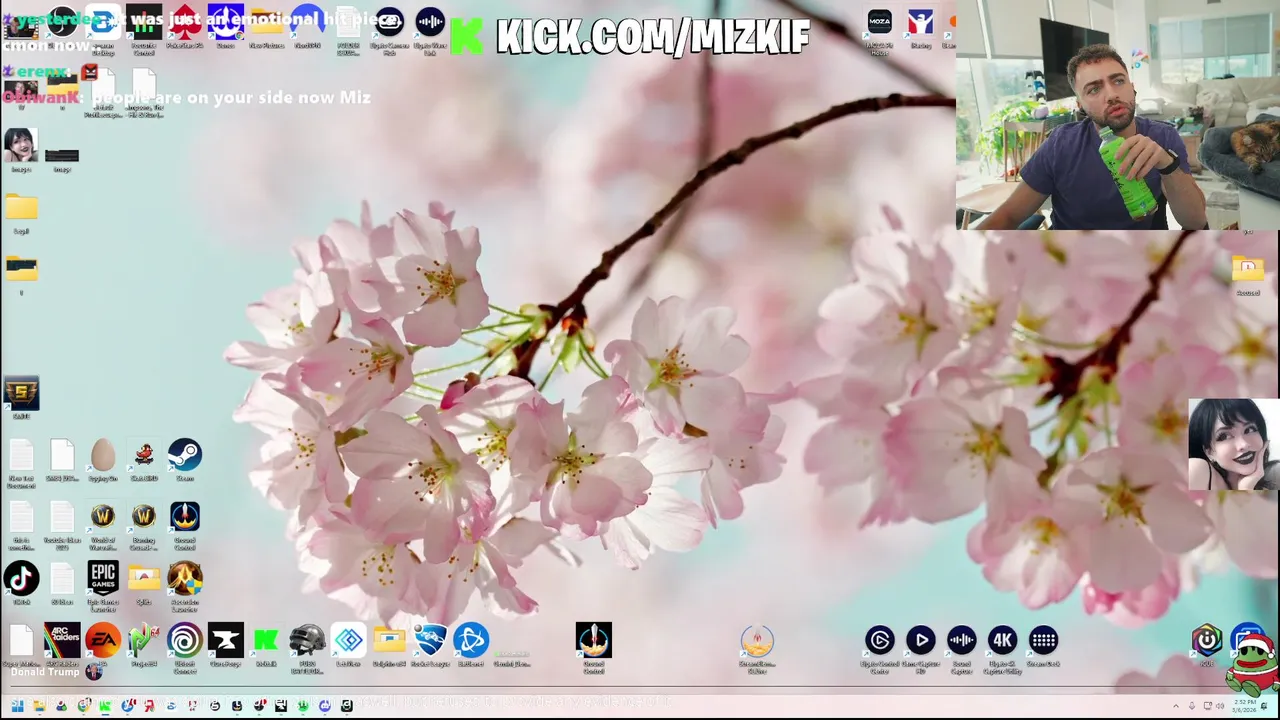Open the yellow folder at right edge

[x=1248, y=269]
